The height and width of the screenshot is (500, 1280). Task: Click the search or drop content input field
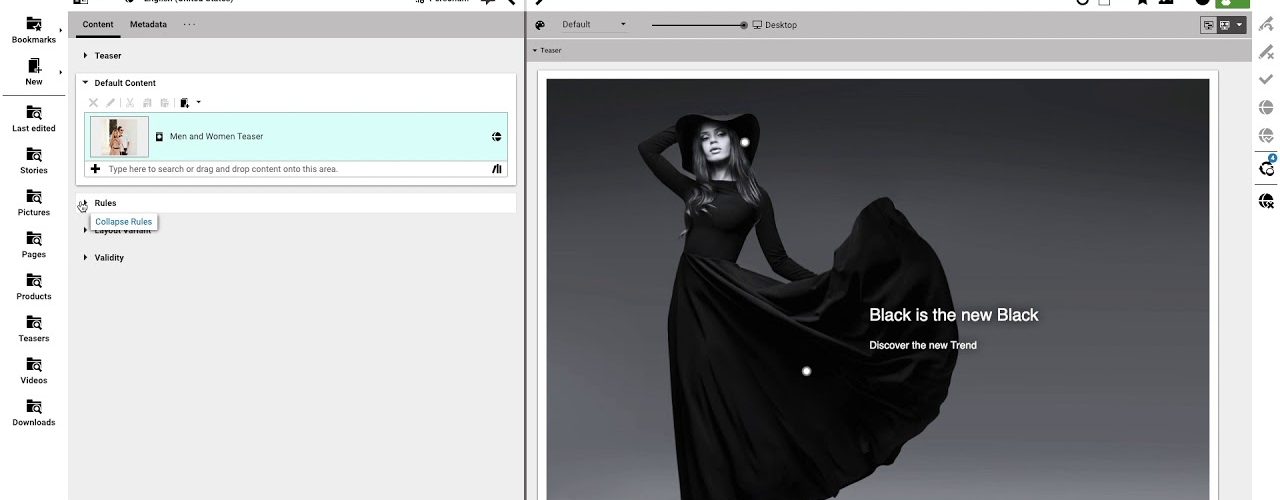tap(296, 169)
